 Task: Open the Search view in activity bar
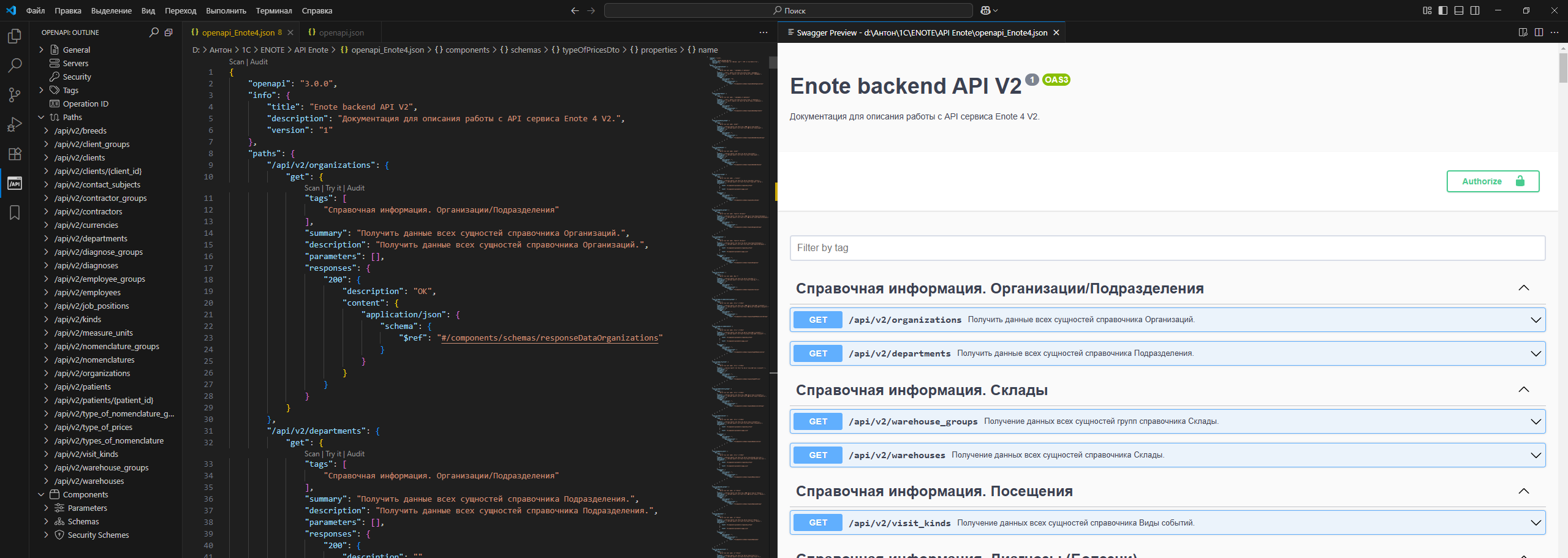15,66
